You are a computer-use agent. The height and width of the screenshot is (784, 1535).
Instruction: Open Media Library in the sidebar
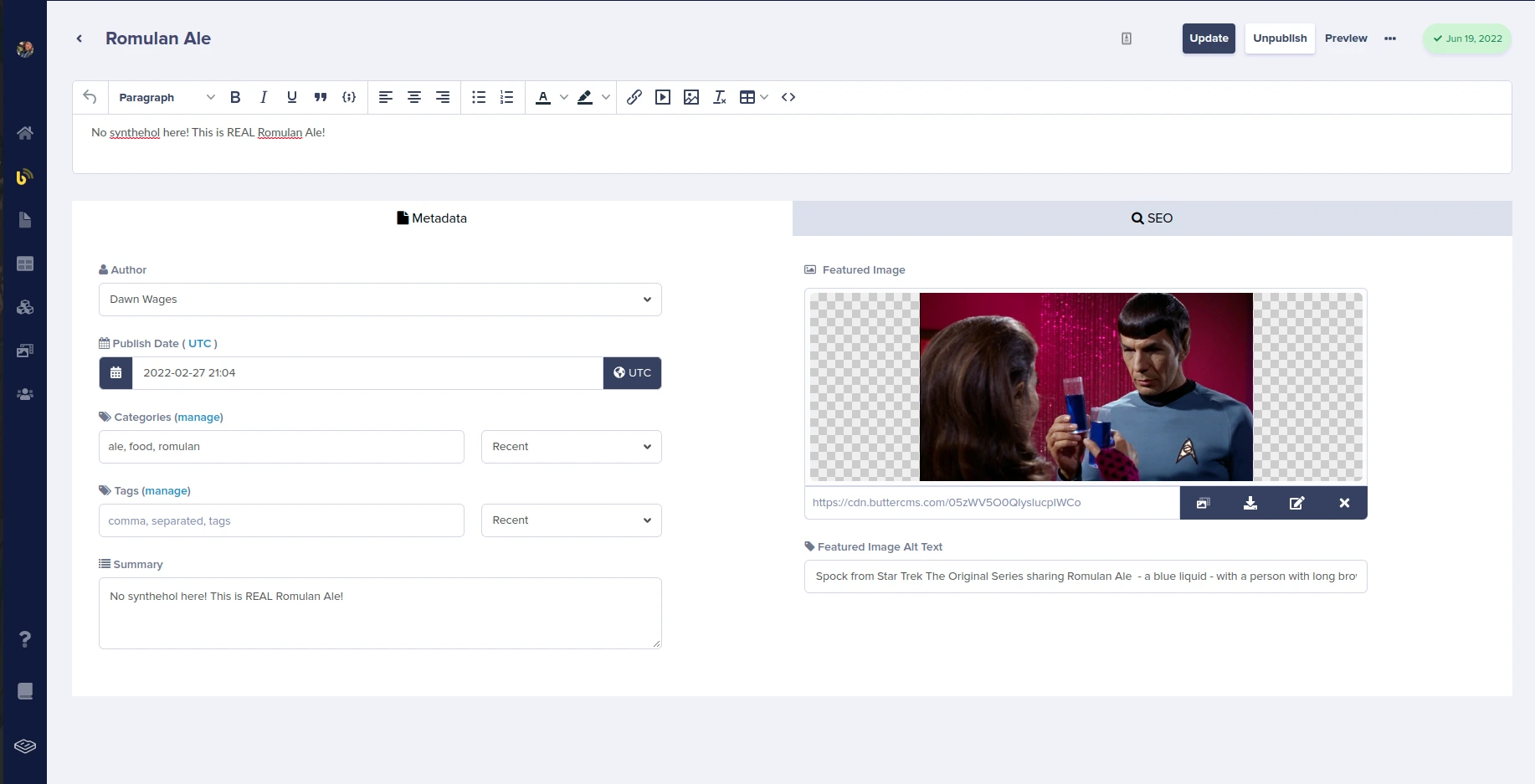25,351
